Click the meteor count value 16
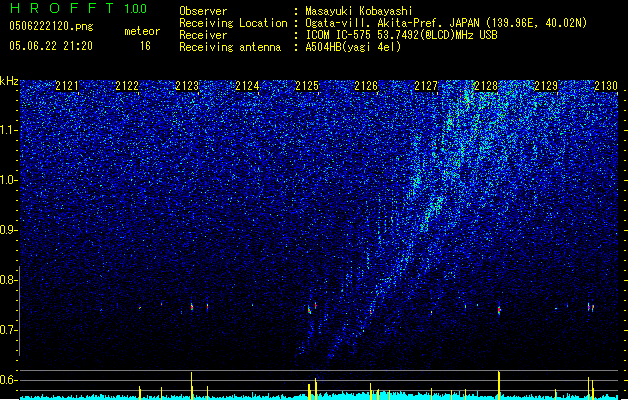This screenshot has width=629, height=400. pos(145,46)
